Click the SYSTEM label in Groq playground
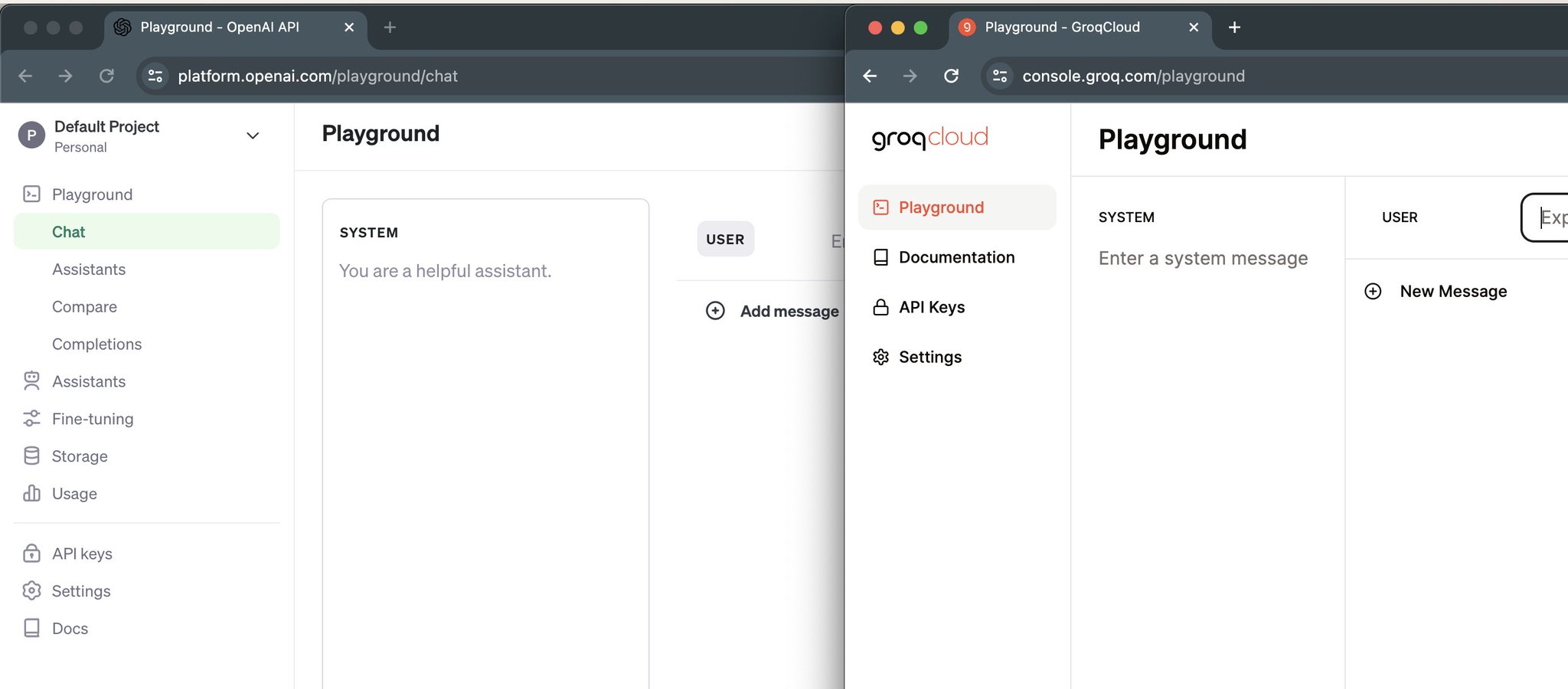The height and width of the screenshot is (689, 1568). (x=1126, y=217)
